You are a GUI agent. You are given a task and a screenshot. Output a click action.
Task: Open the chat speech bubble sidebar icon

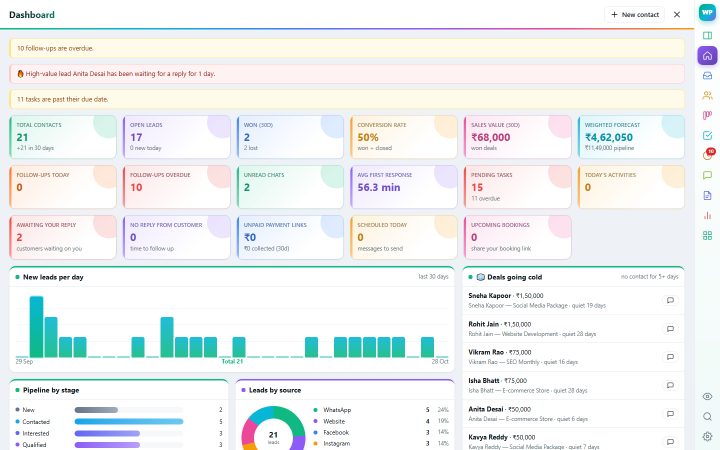pyautogui.click(x=707, y=175)
